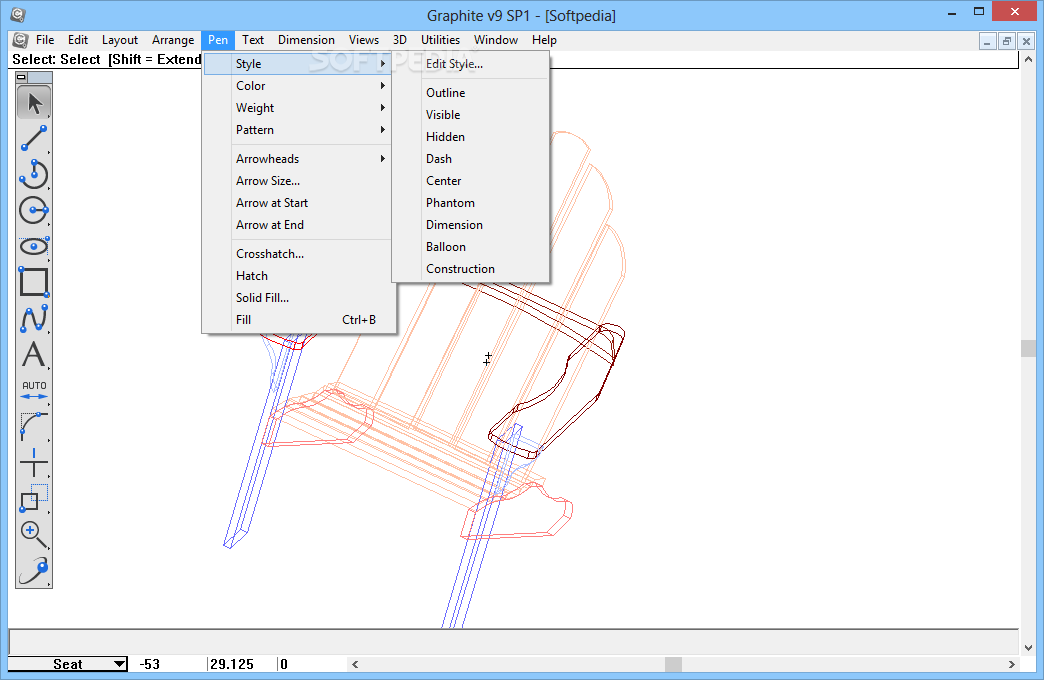Image resolution: width=1044 pixels, height=680 pixels.
Task: Restore the inner document window
Action: click(x=1007, y=41)
